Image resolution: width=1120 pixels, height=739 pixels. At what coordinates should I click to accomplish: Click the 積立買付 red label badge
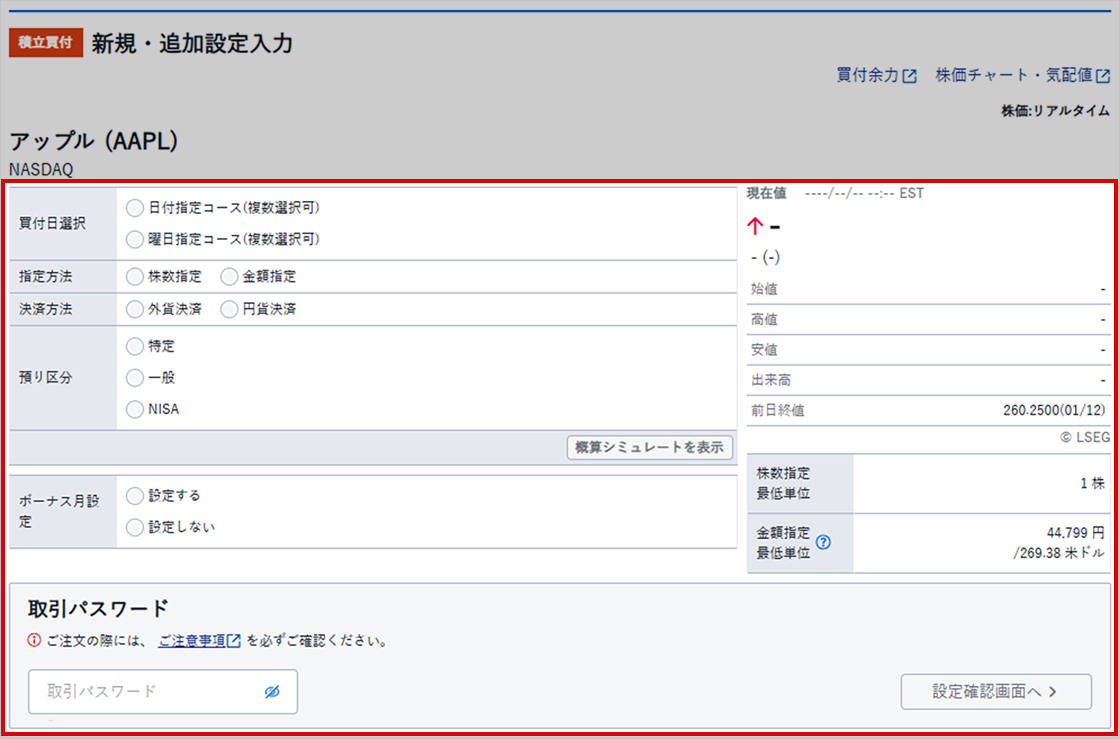coord(46,43)
